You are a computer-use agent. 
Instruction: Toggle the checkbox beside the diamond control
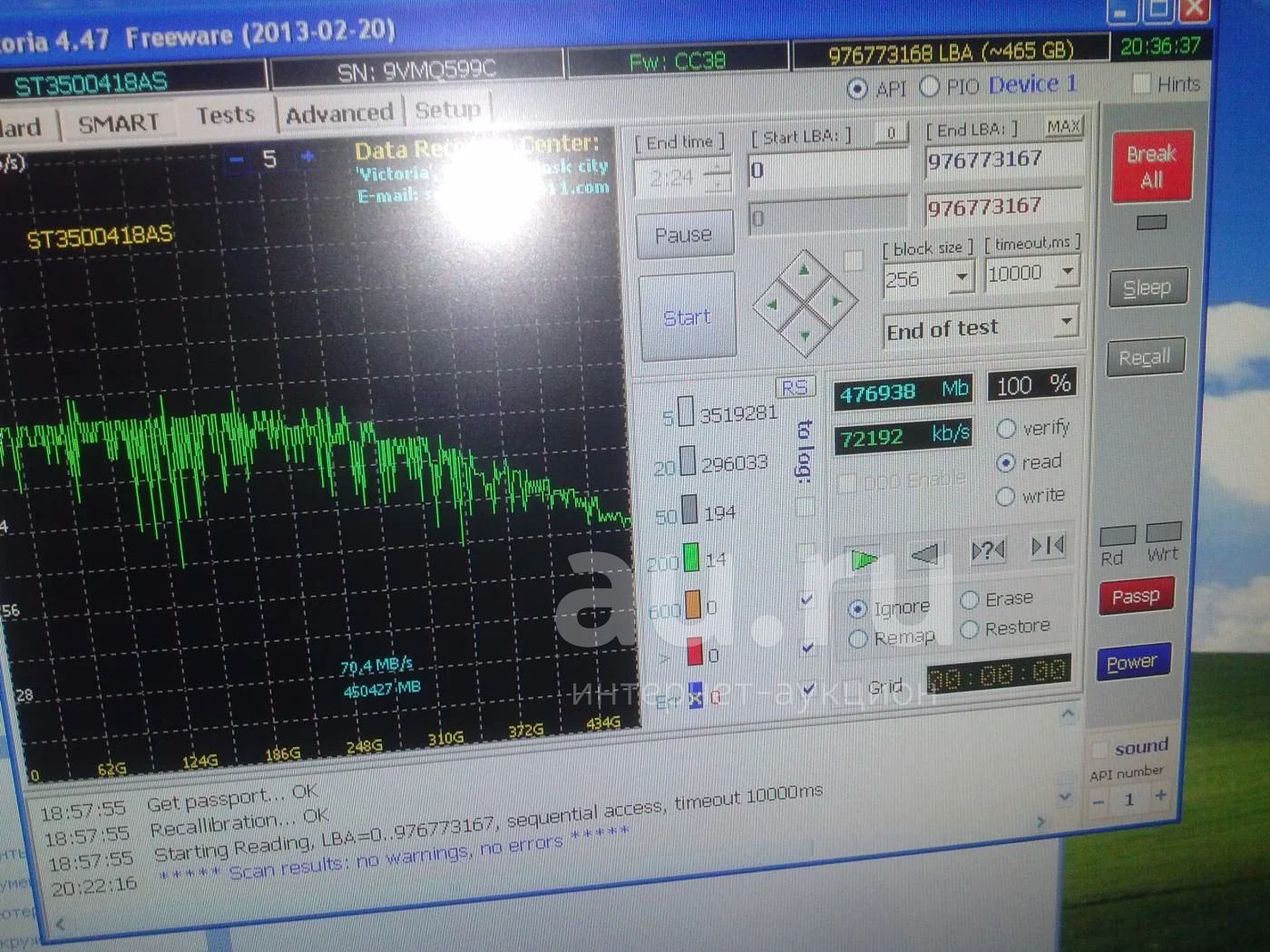(x=853, y=261)
